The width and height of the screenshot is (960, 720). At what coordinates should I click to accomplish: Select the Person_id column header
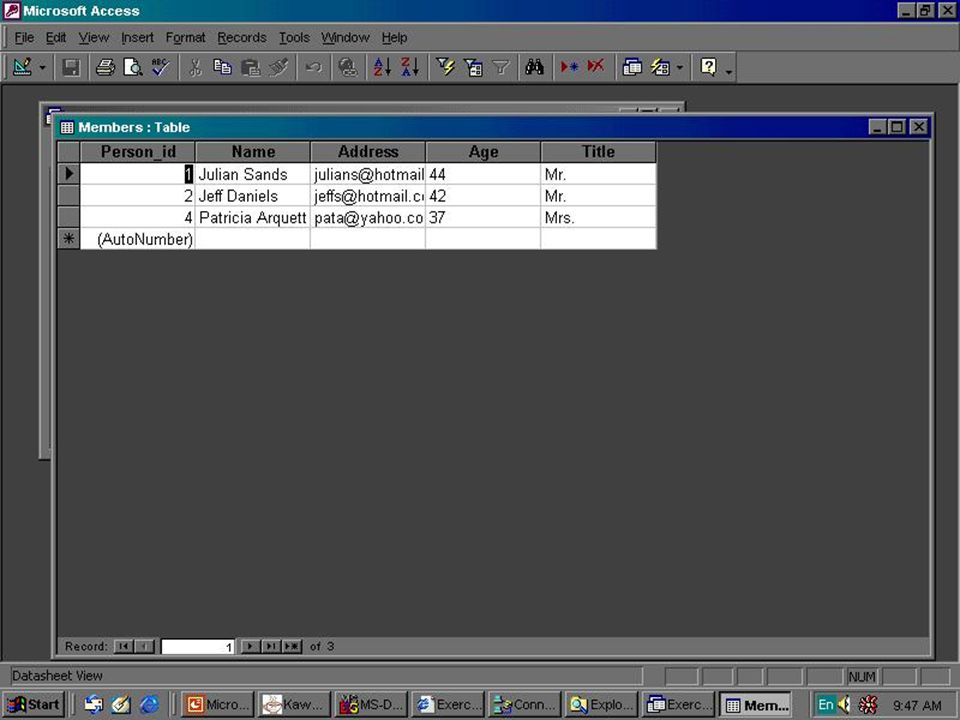pyautogui.click(x=138, y=152)
